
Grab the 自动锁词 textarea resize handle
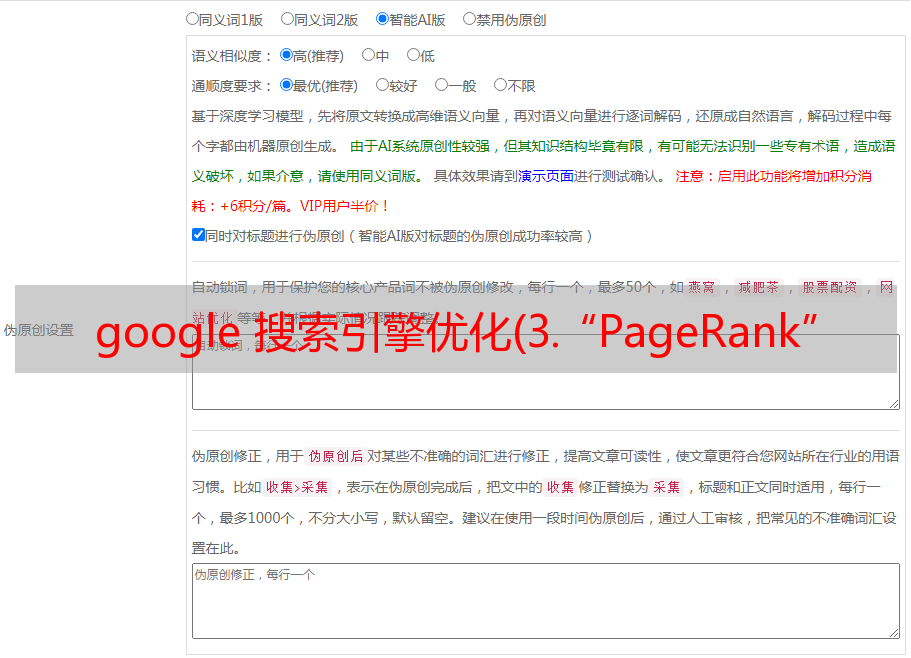(894, 404)
